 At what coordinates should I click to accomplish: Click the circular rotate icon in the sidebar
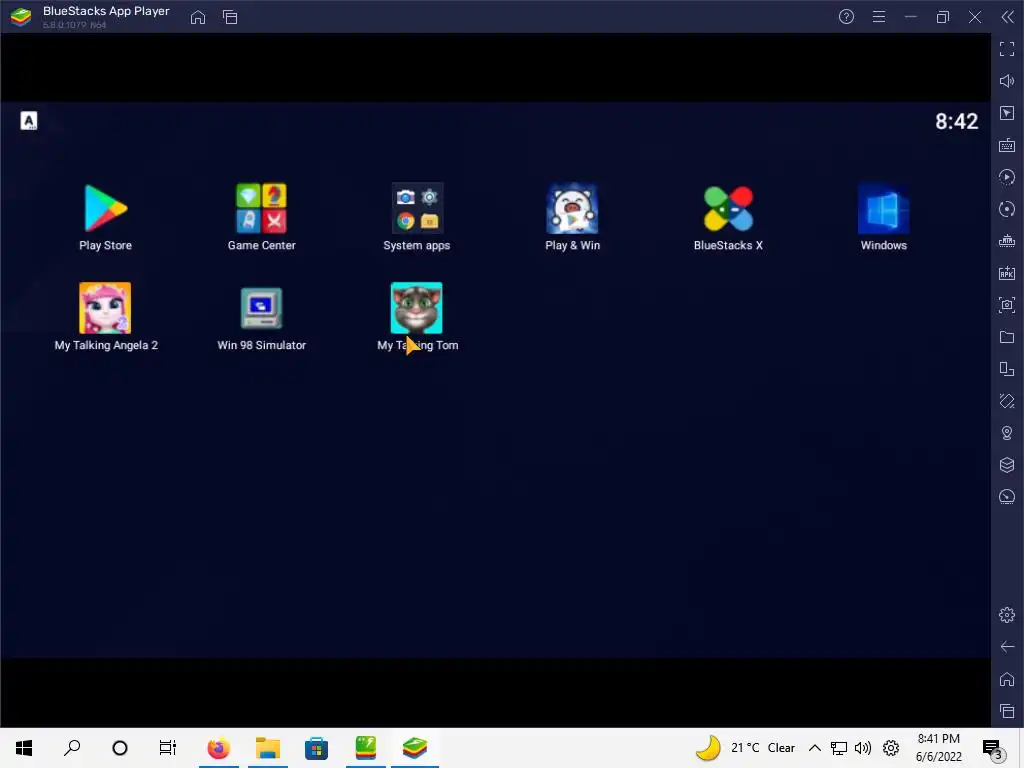tap(1007, 209)
